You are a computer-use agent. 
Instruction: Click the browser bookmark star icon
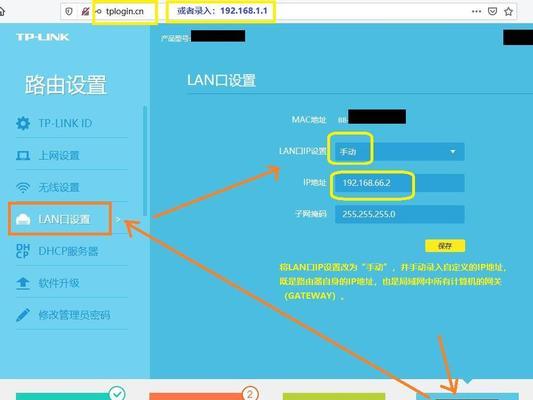click(508, 11)
